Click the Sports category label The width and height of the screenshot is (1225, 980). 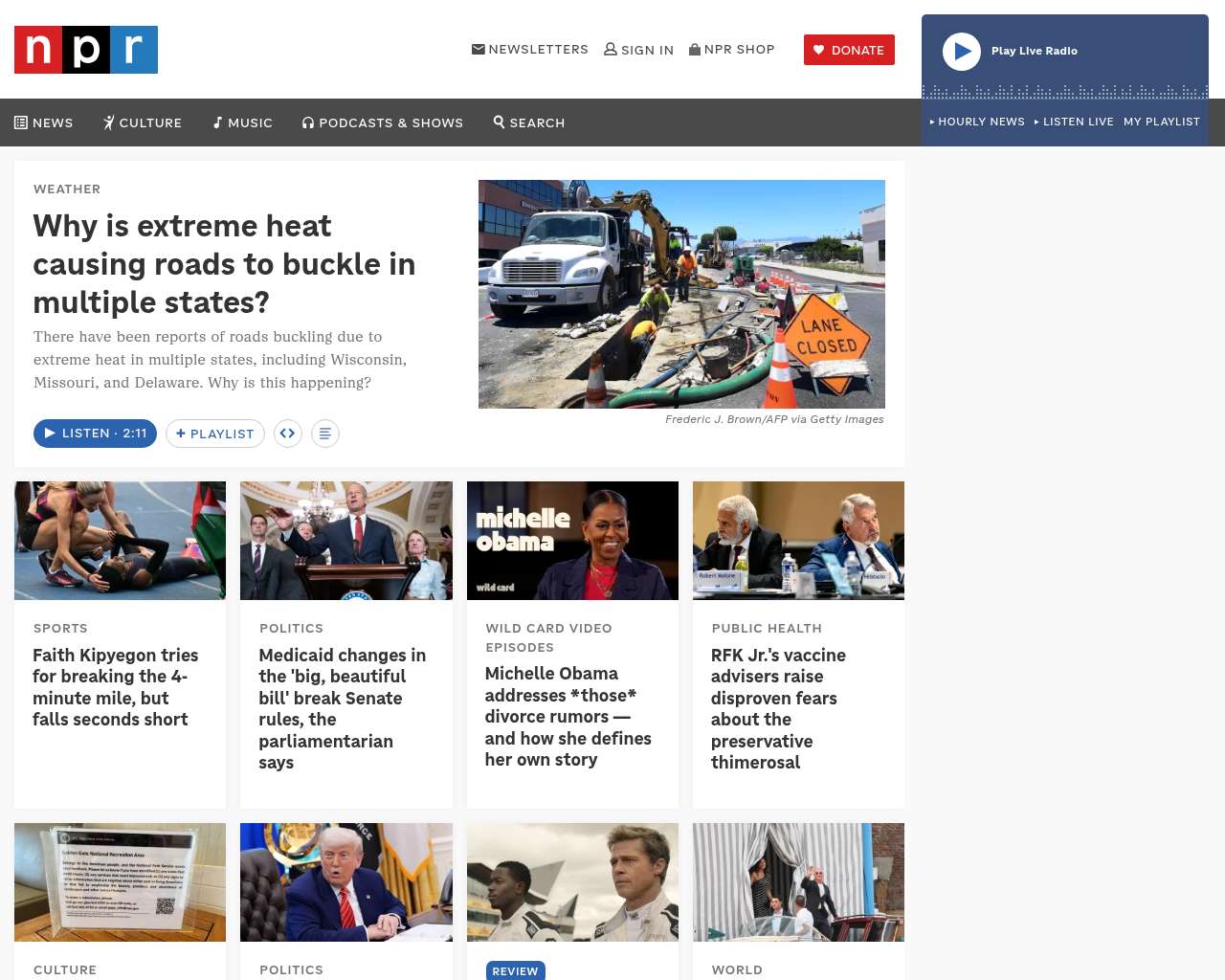tap(60, 629)
